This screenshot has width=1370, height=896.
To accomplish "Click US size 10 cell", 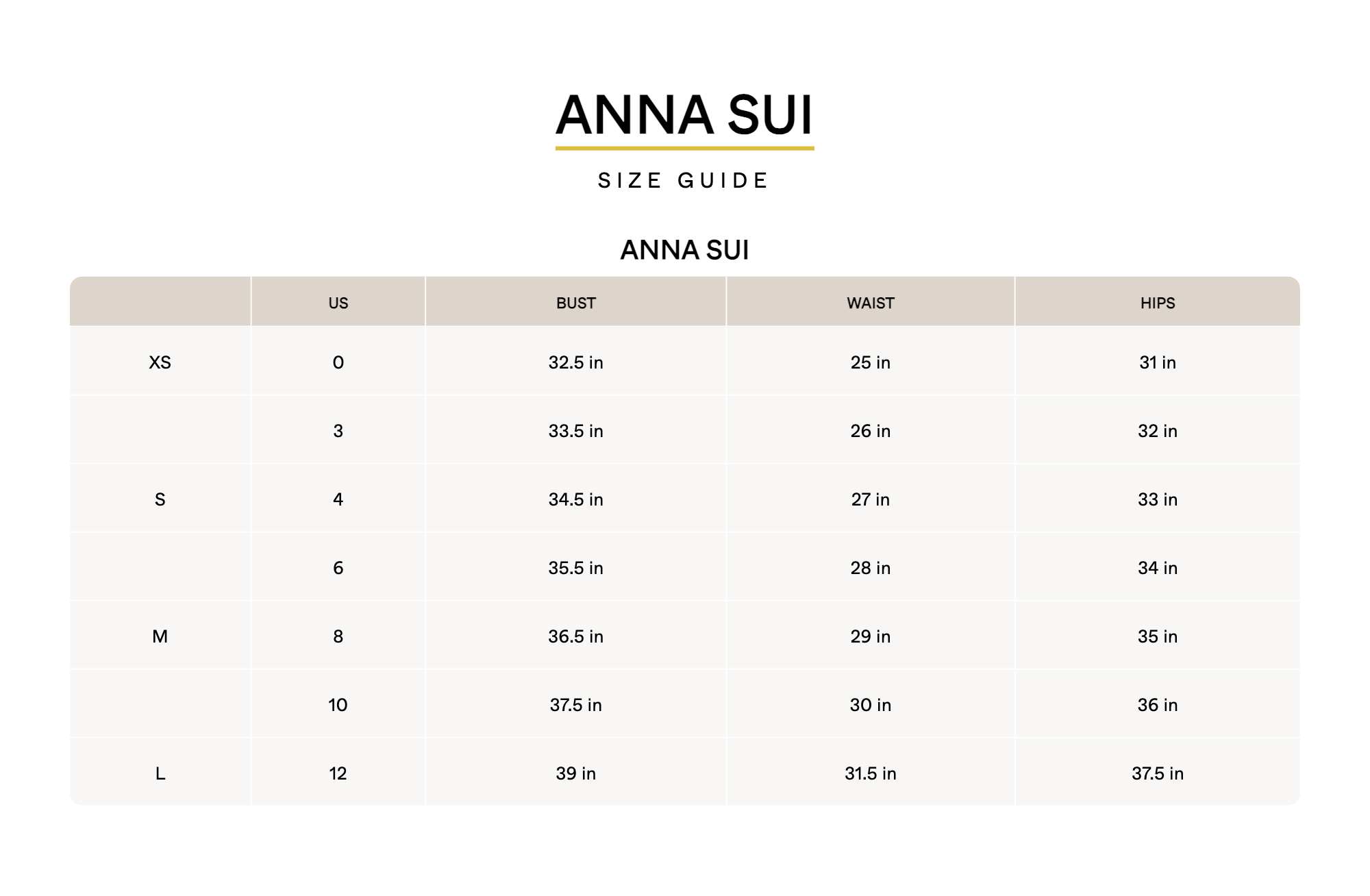I will tap(338, 705).
